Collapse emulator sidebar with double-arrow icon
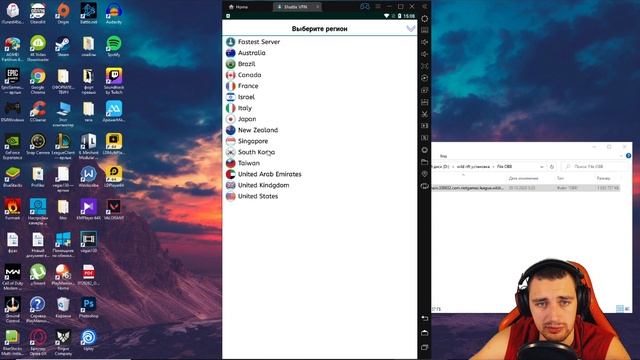 click(424, 7)
